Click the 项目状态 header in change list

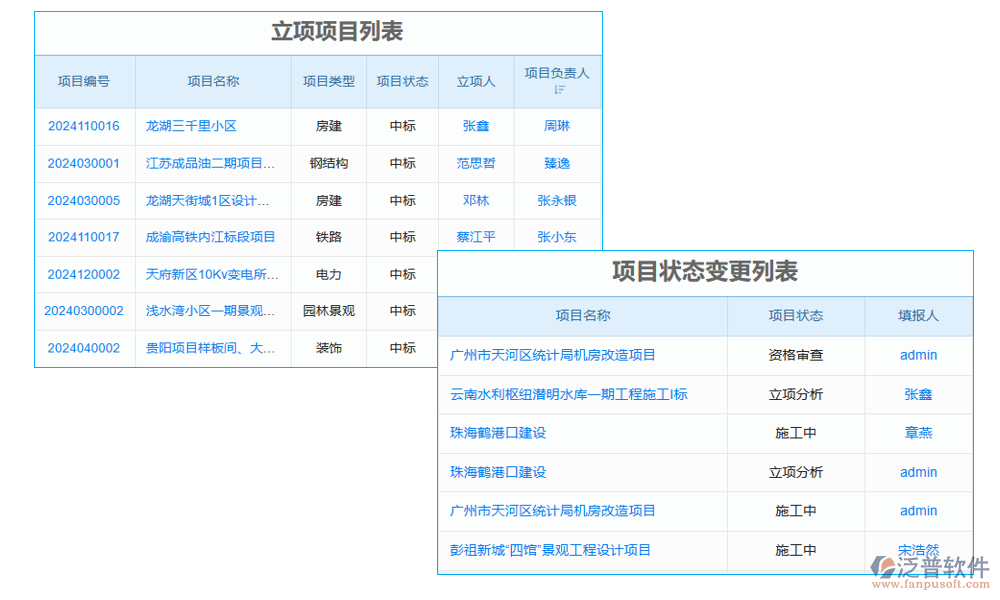tap(795, 316)
